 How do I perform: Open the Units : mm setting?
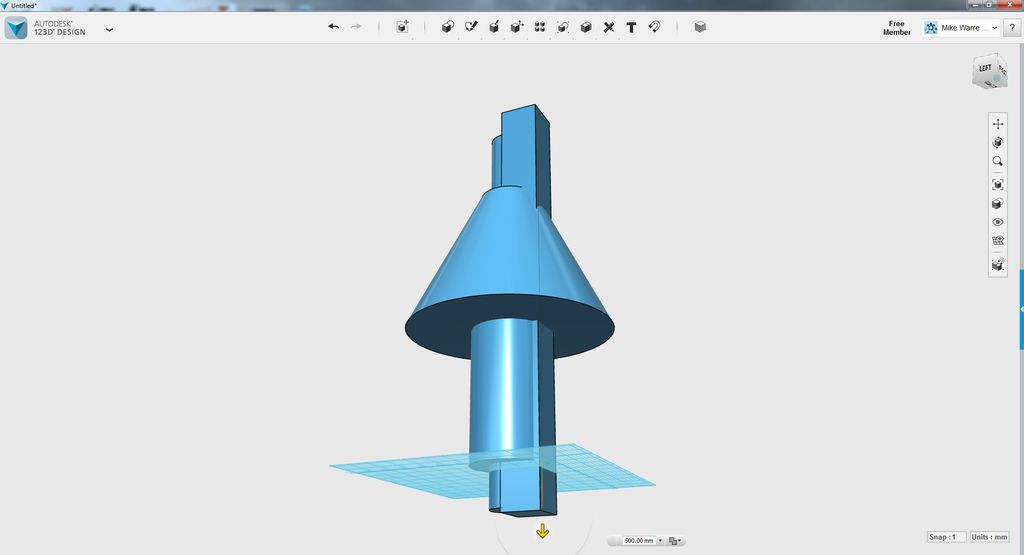click(989, 537)
